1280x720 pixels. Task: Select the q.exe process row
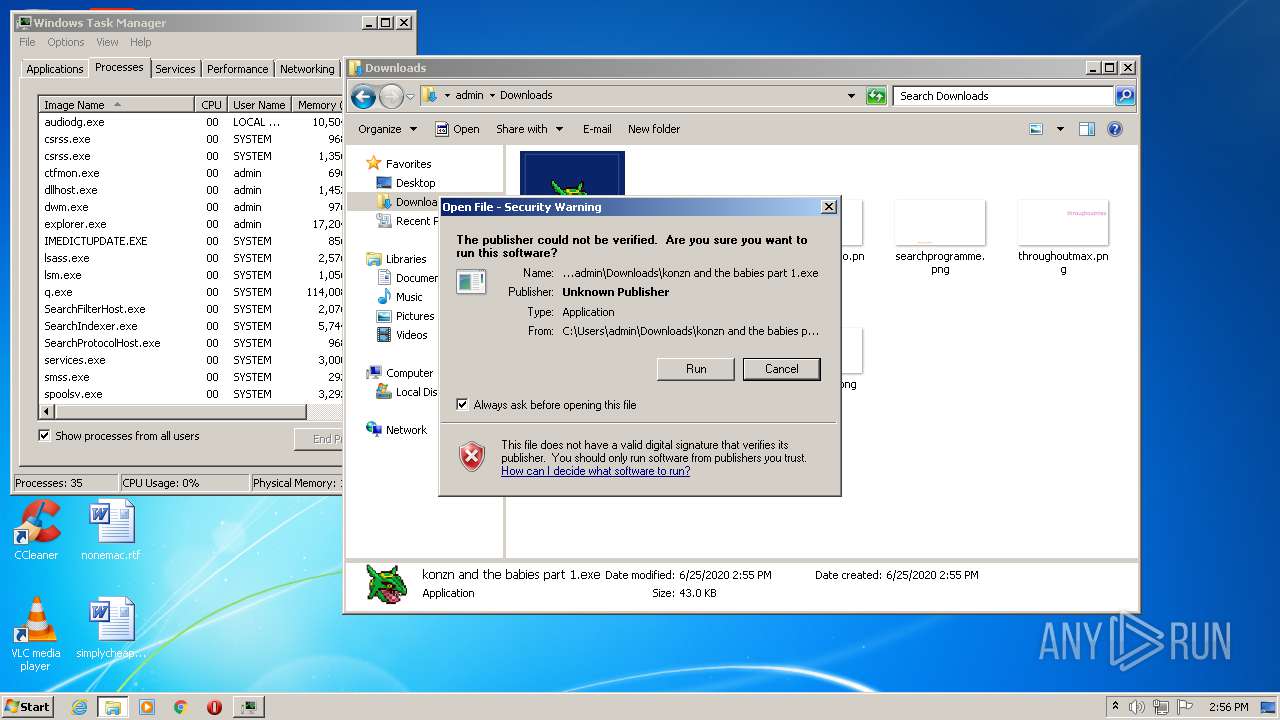[190, 292]
